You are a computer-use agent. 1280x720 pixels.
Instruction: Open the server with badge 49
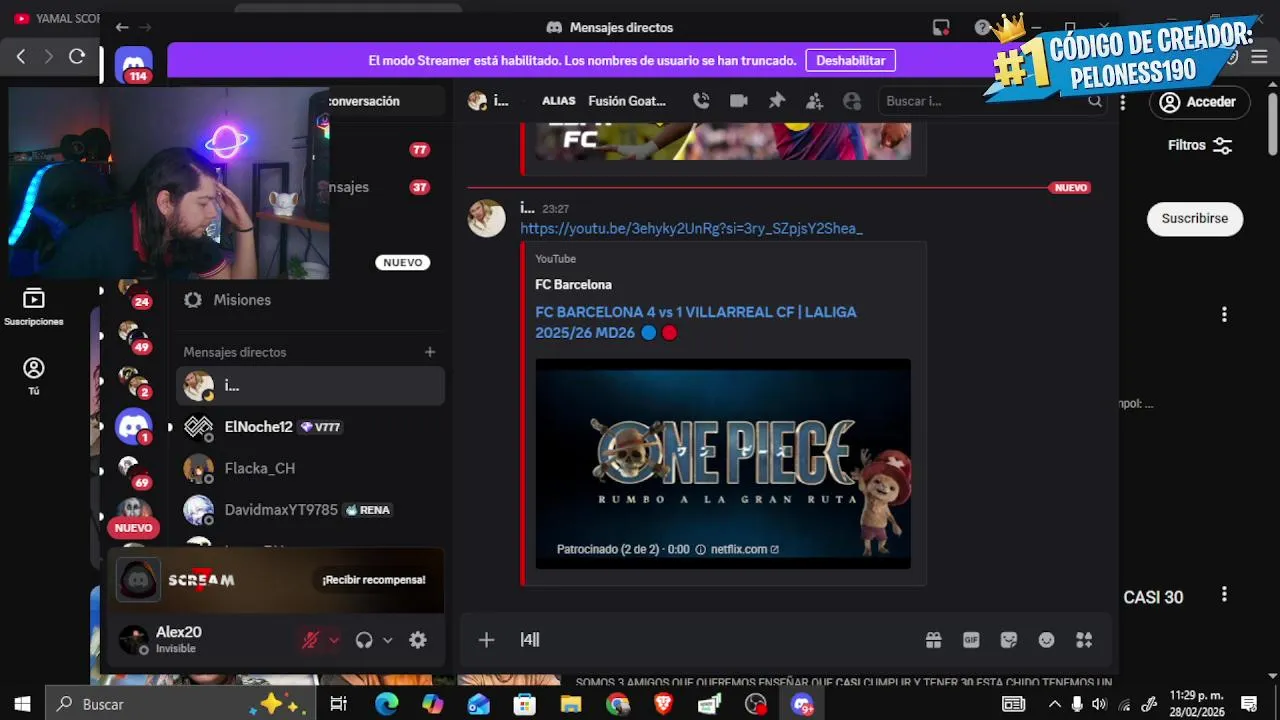tap(133, 336)
